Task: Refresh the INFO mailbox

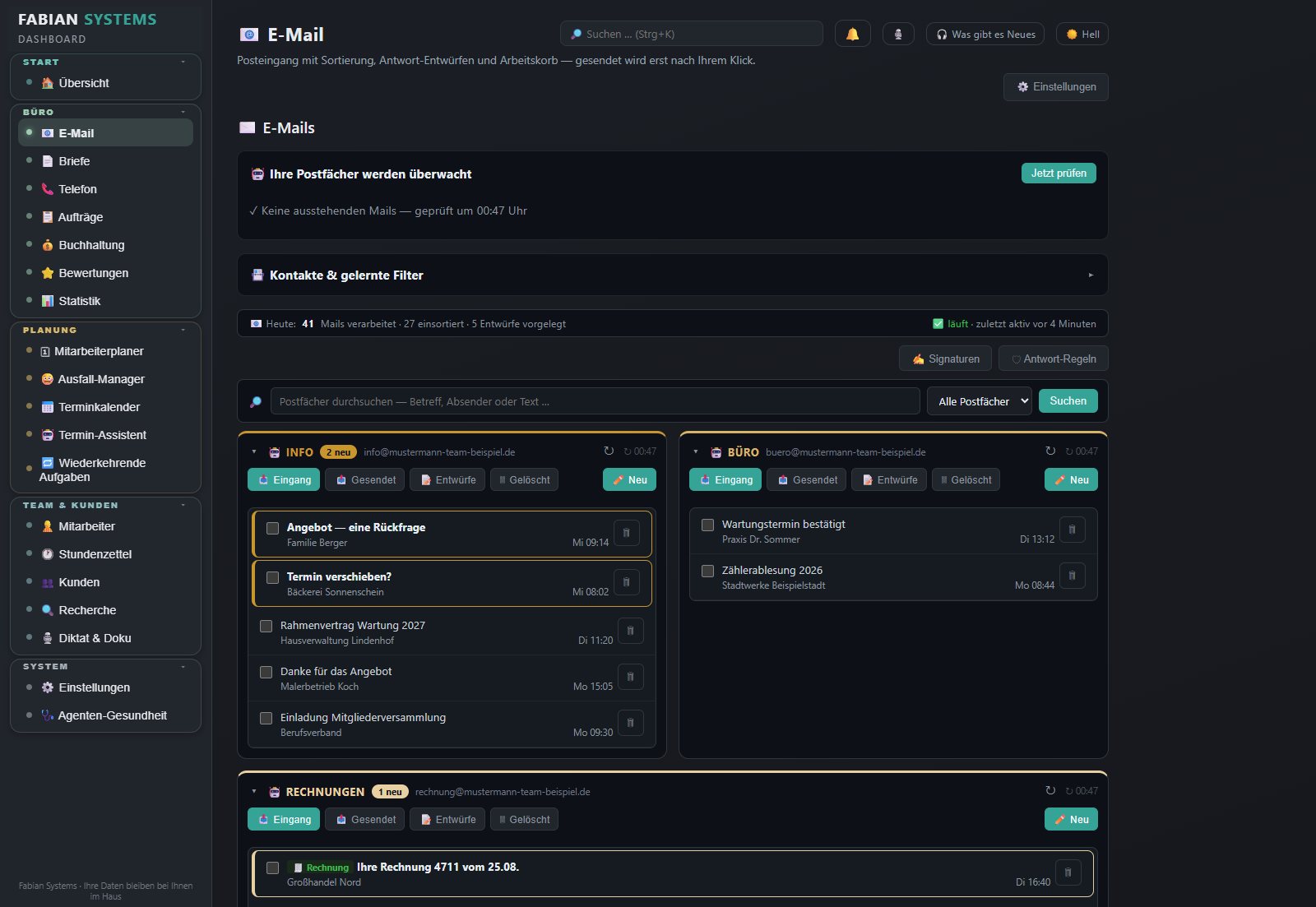Action: (609, 451)
